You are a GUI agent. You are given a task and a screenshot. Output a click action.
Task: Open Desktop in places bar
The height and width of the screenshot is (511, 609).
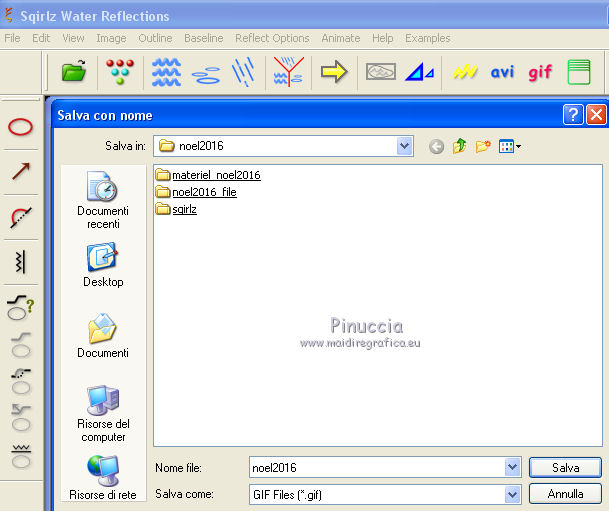coord(103,265)
